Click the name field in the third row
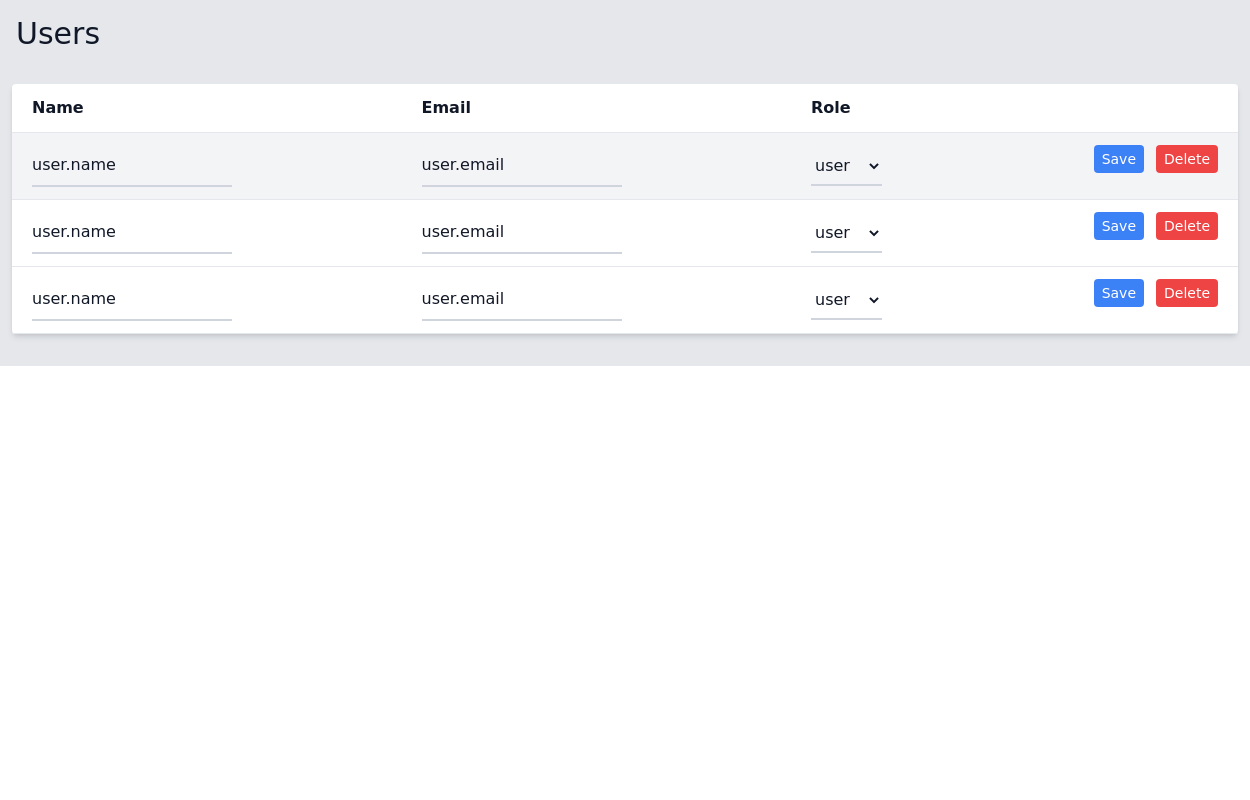This screenshot has width=1250, height=800. (x=131, y=299)
